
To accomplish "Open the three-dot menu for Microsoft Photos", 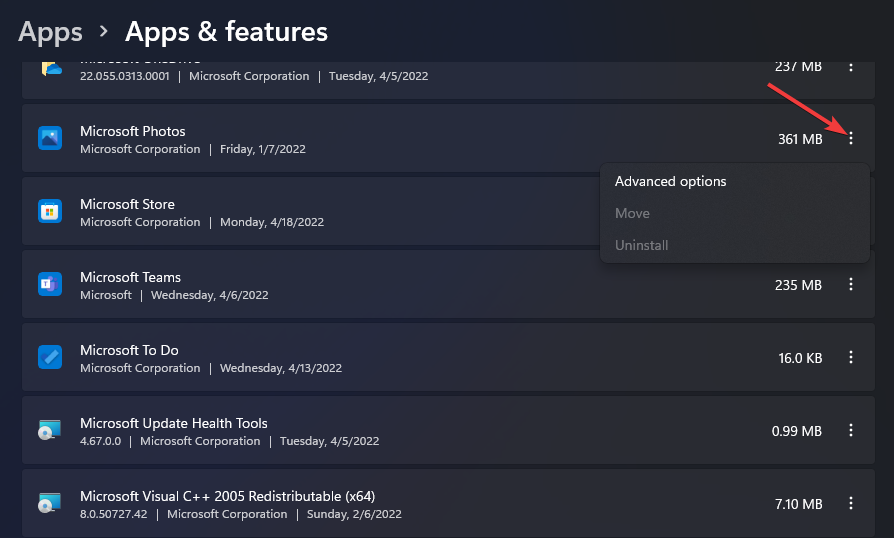I will coord(851,139).
